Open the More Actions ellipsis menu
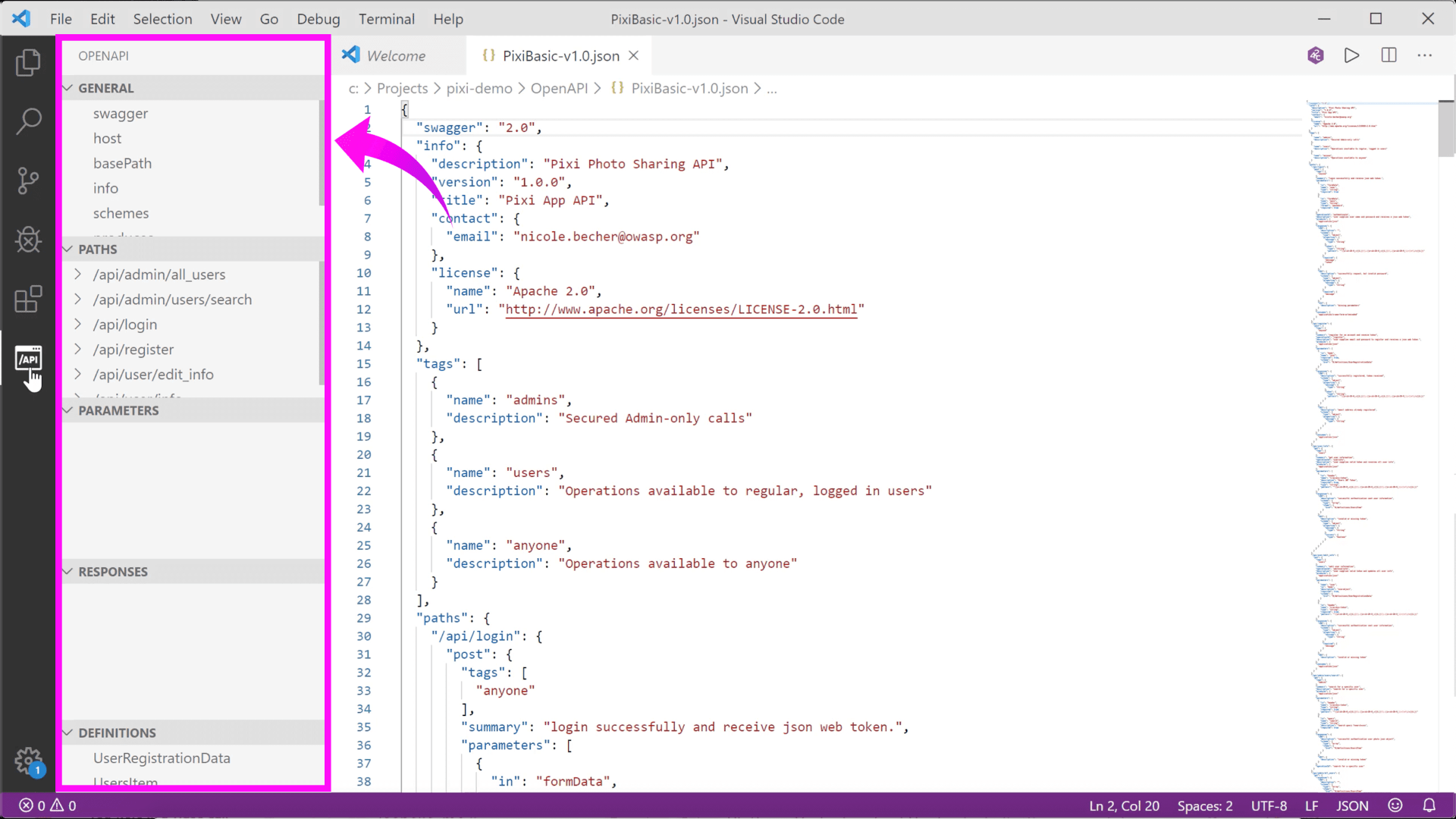The width and height of the screenshot is (1456, 819). click(1425, 55)
